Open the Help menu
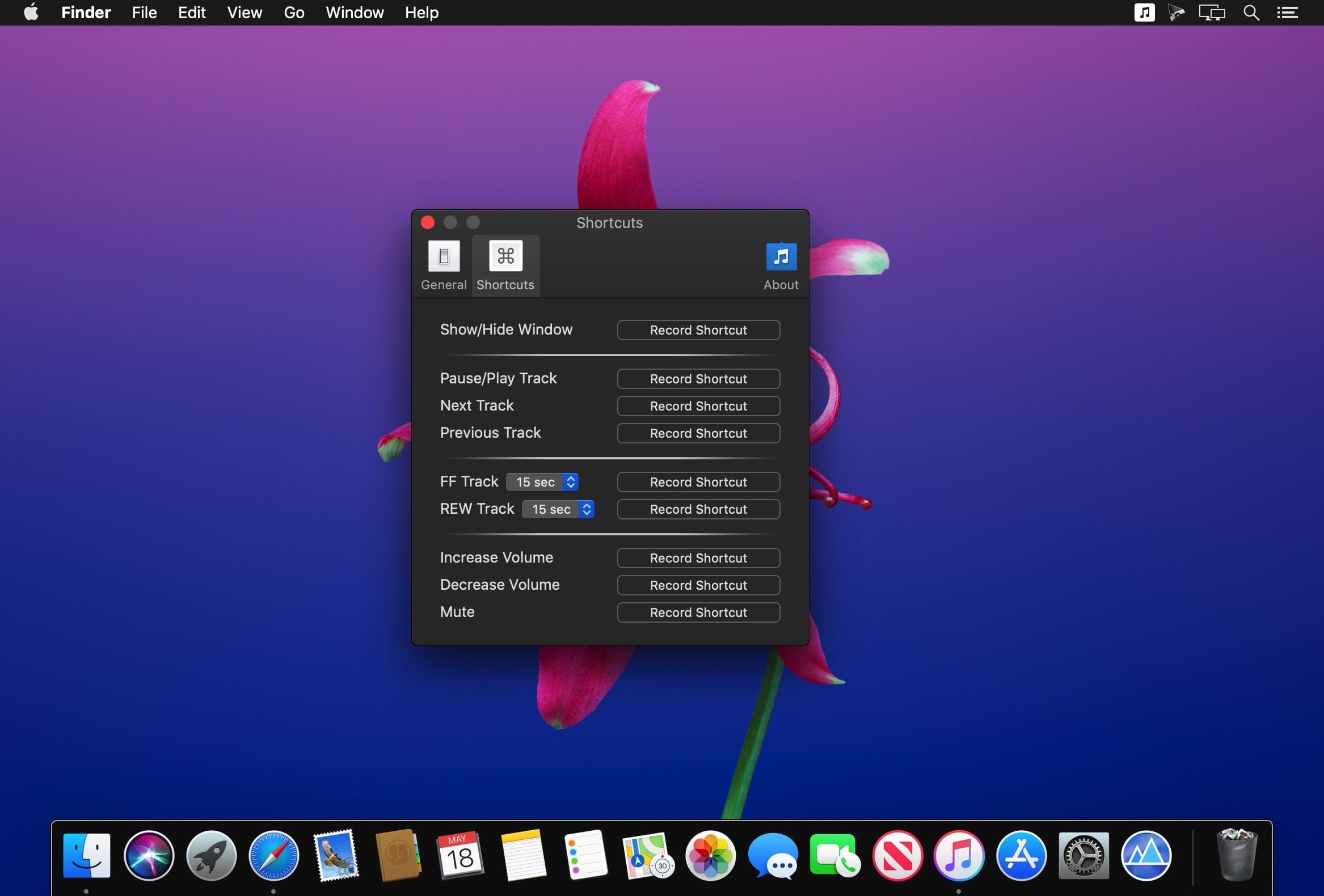The width and height of the screenshot is (1324, 896). [421, 12]
